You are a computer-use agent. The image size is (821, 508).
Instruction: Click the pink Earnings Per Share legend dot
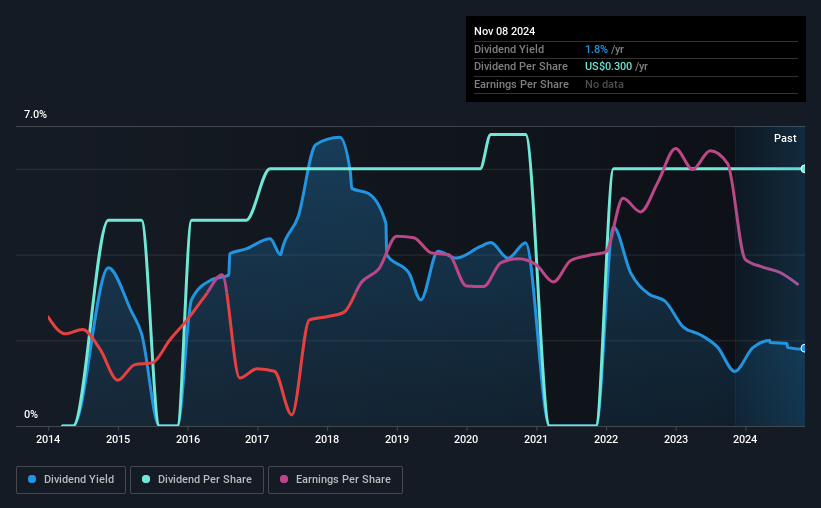tap(284, 479)
